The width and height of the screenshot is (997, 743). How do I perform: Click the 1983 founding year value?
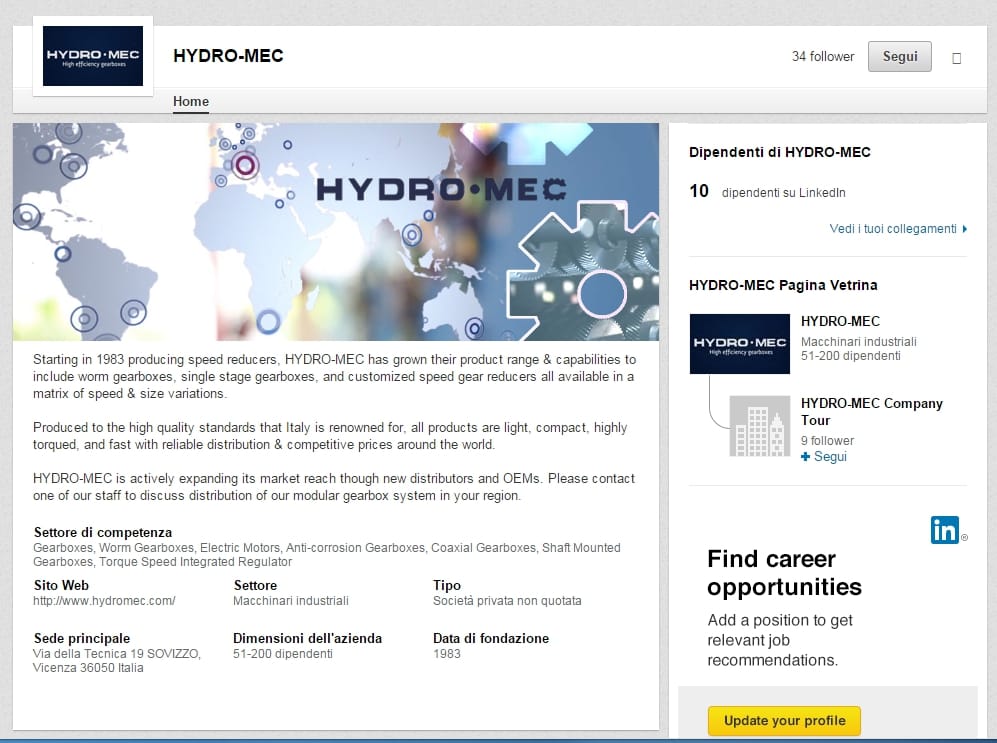click(446, 653)
